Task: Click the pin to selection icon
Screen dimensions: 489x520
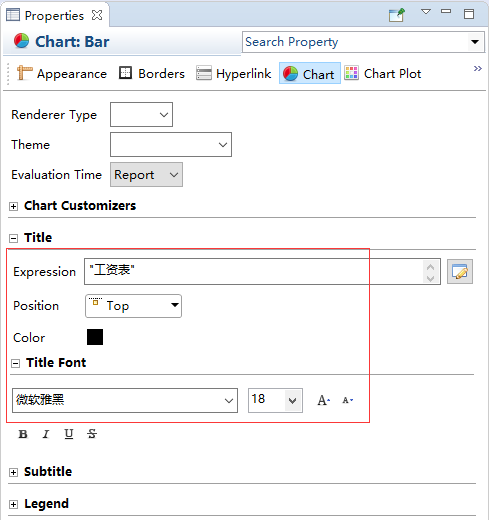Action: click(x=397, y=15)
